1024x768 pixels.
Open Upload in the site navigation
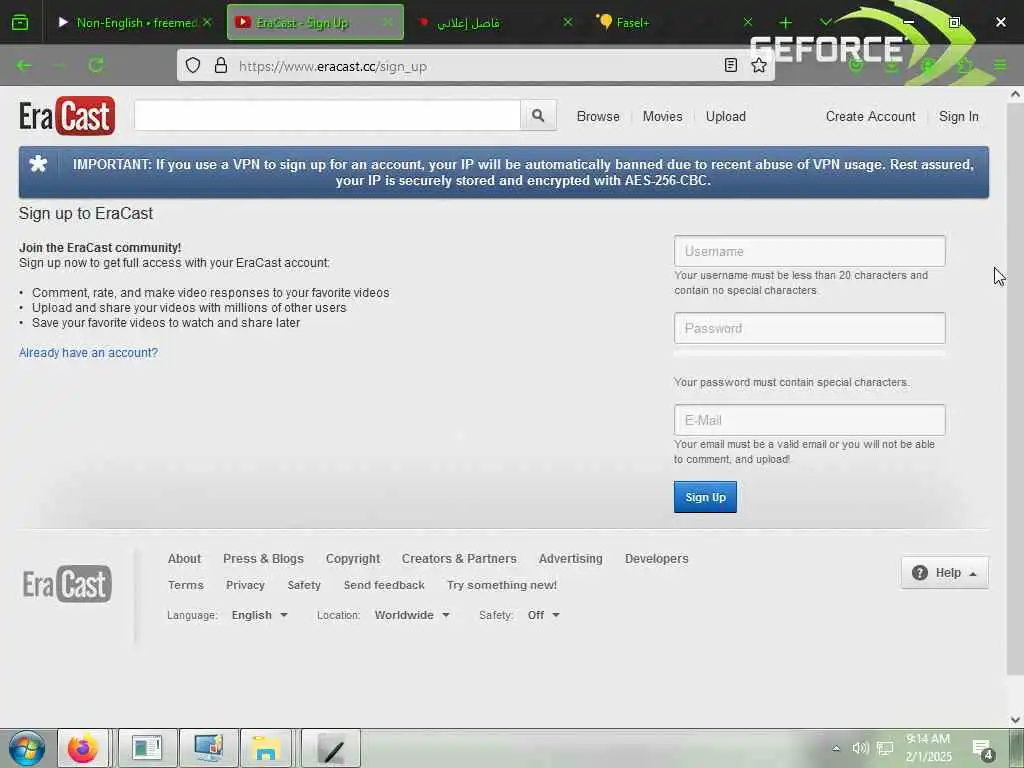pos(726,116)
